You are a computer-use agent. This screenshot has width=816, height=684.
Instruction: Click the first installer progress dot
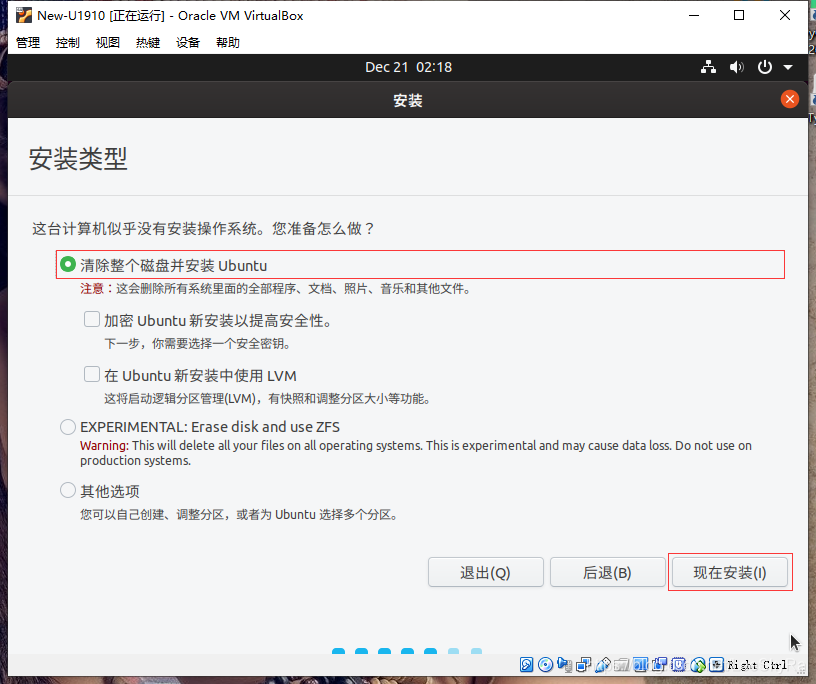pos(338,651)
